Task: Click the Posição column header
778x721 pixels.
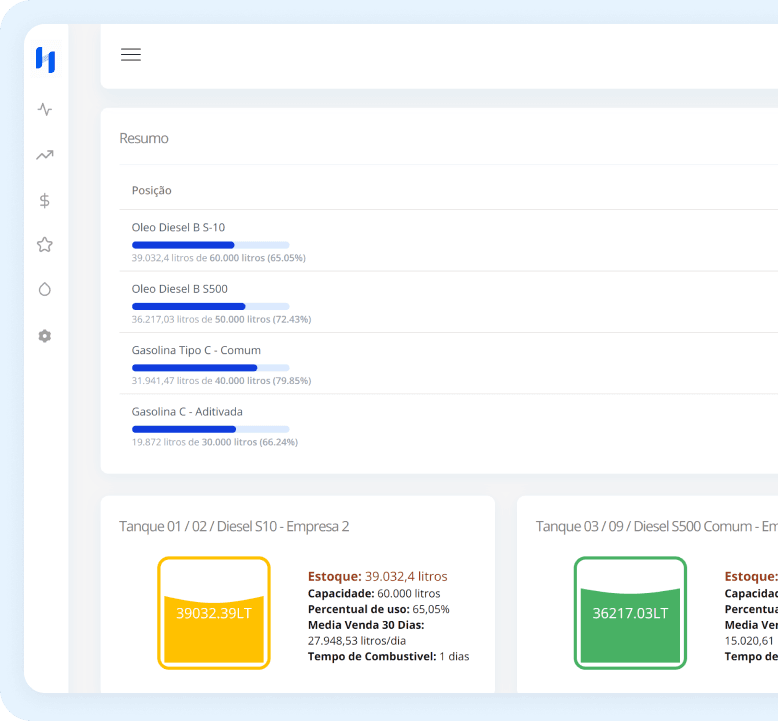Action: pyautogui.click(x=152, y=191)
